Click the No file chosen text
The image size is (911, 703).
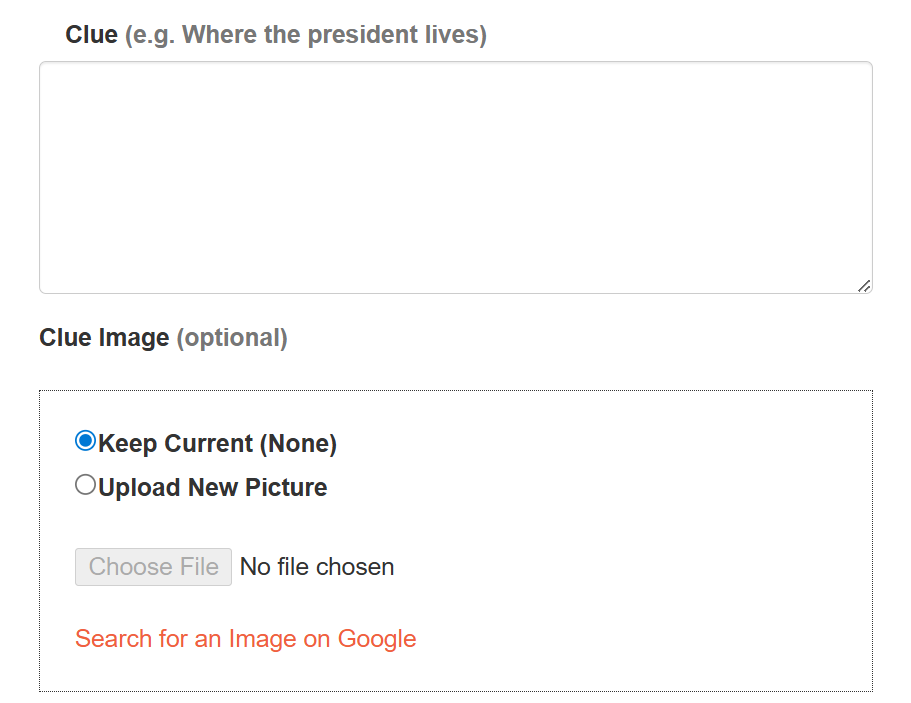click(317, 567)
